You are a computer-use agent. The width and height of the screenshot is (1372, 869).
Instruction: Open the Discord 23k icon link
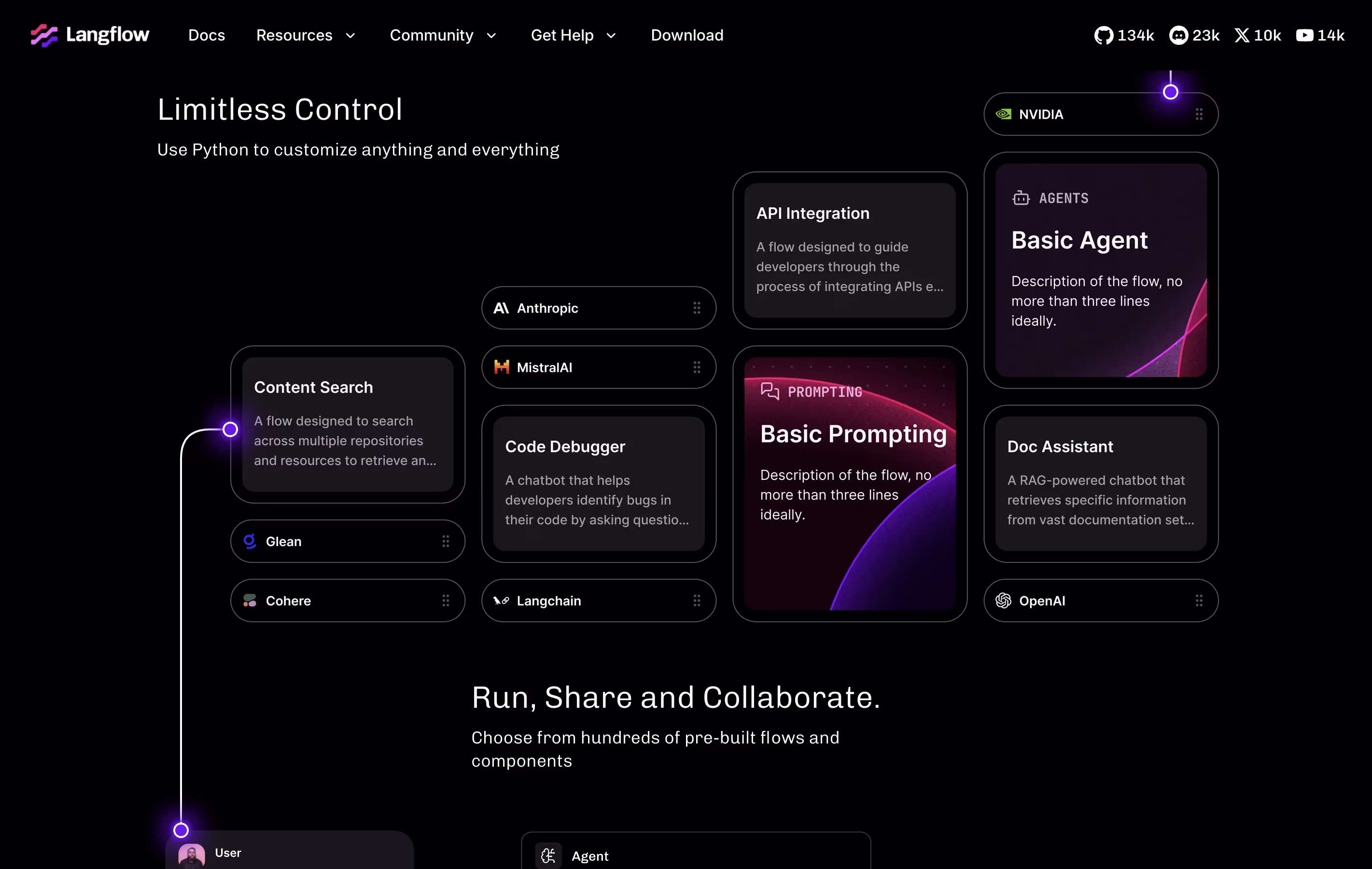[1178, 35]
